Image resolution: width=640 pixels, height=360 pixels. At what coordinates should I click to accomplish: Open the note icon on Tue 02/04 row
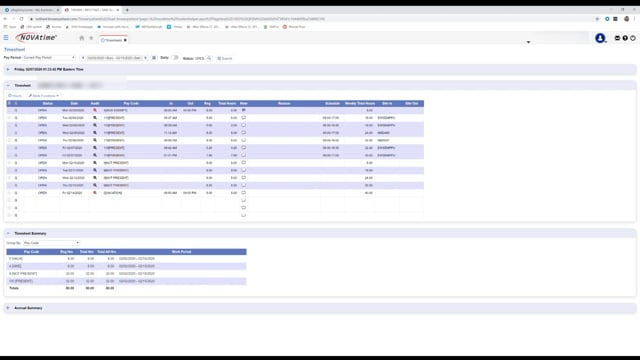(244, 118)
